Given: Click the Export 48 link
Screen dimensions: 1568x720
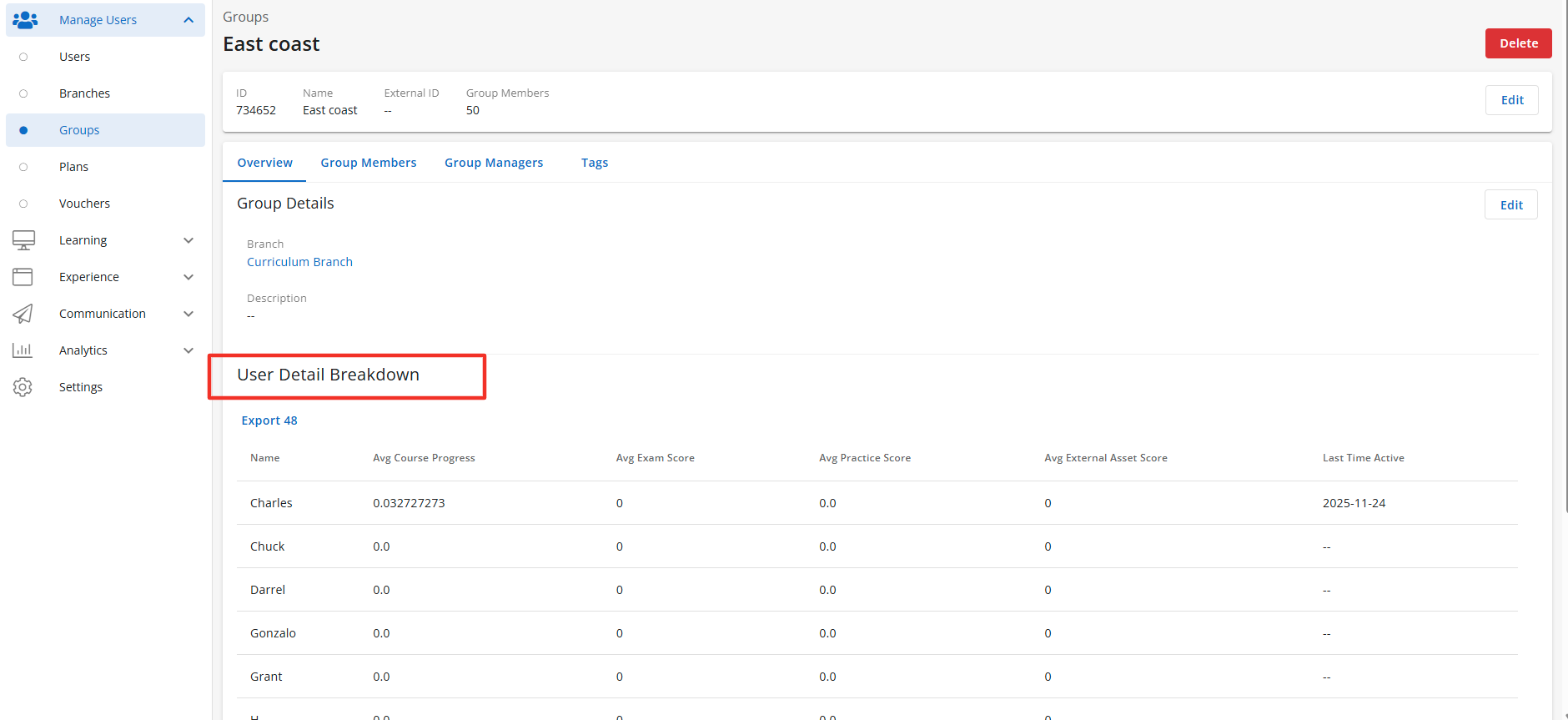Looking at the screenshot, I should pos(269,420).
